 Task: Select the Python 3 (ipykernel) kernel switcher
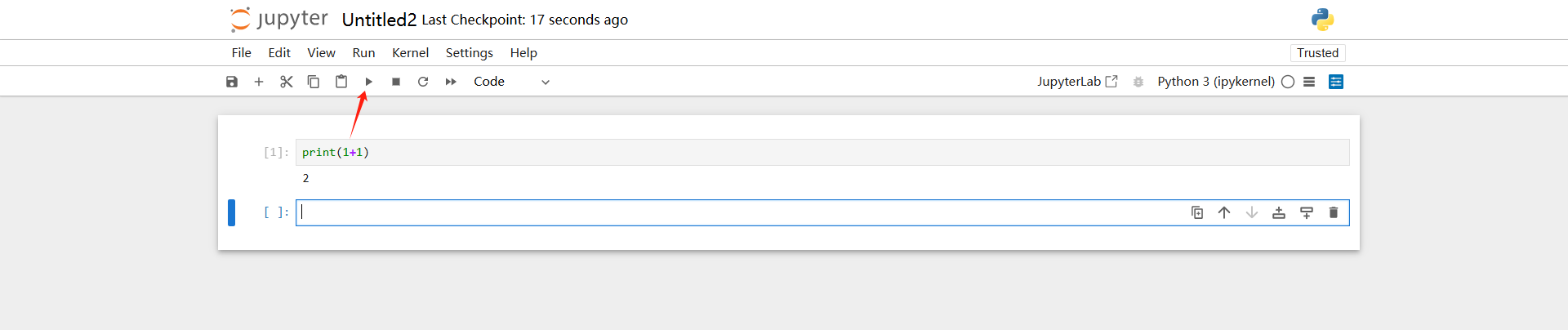coord(1215,82)
